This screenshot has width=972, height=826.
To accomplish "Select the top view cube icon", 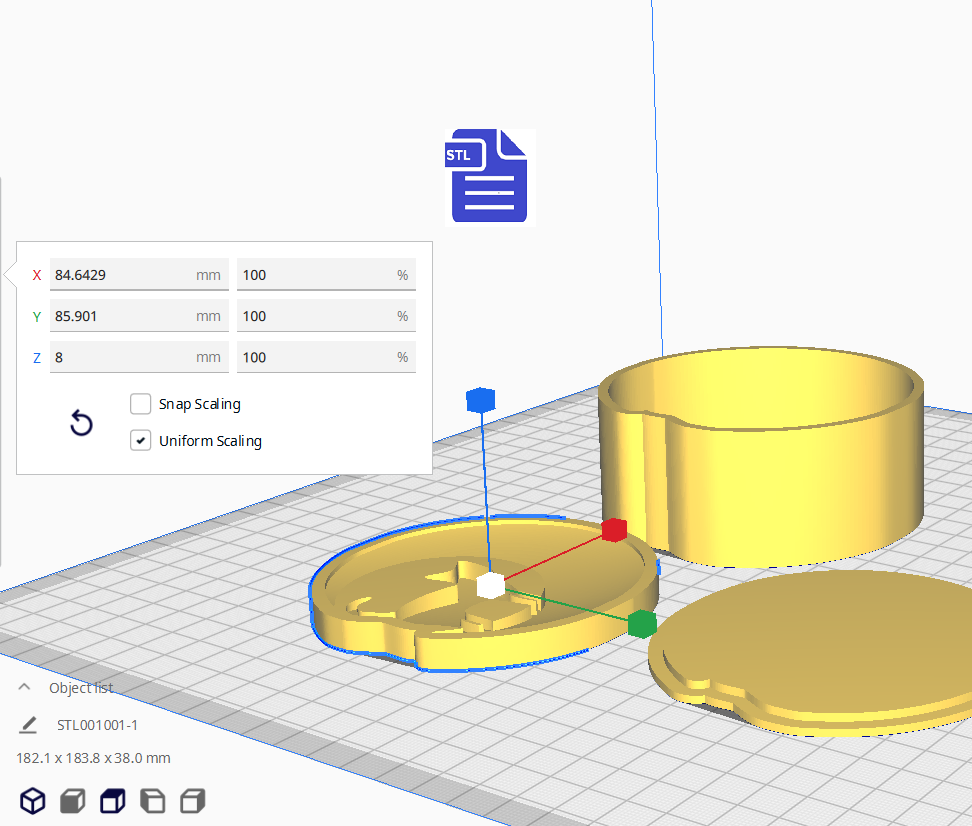I will click(x=112, y=800).
